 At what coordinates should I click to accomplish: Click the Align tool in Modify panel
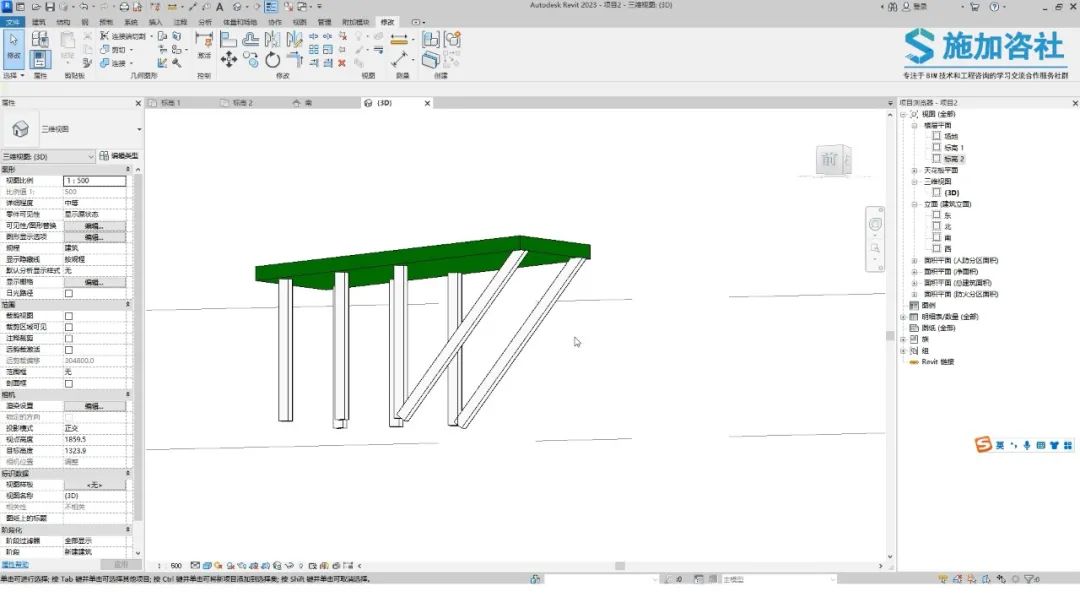(x=229, y=39)
